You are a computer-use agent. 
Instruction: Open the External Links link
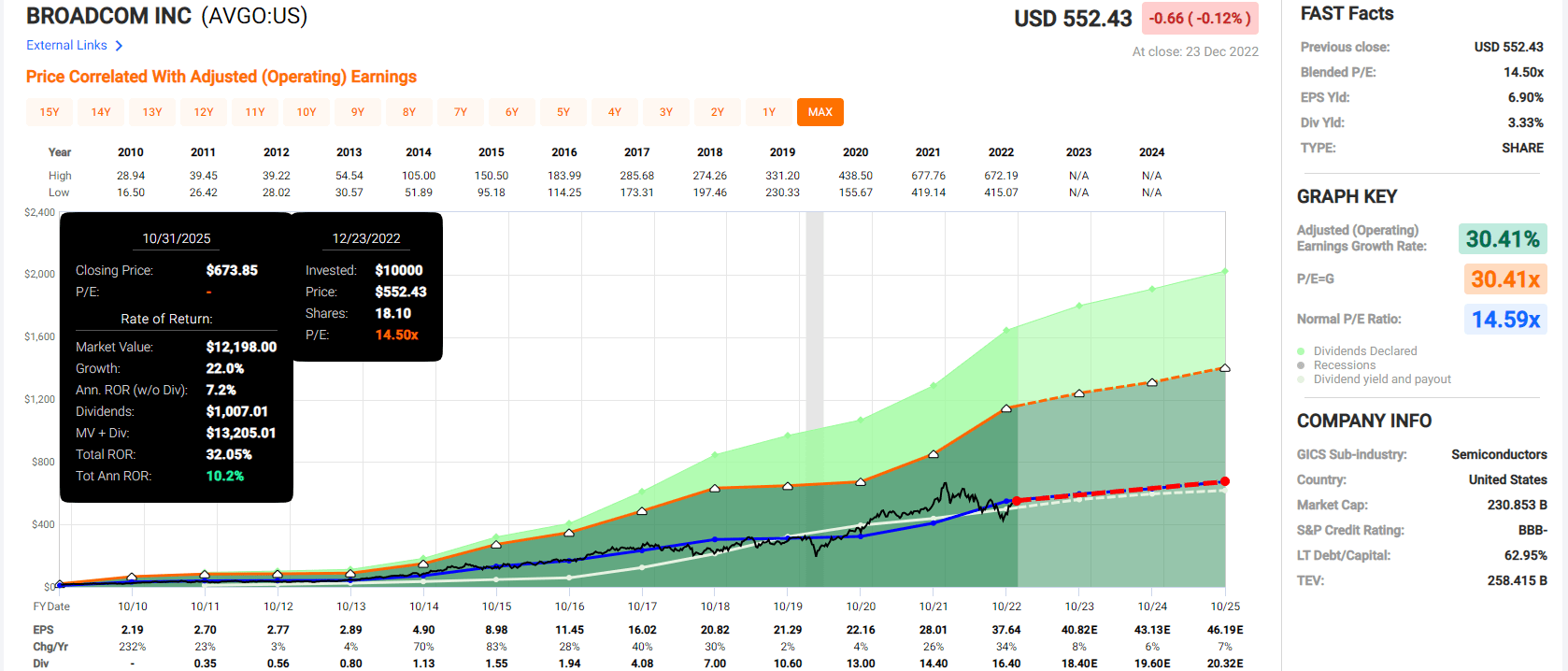[x=66, y=45]
